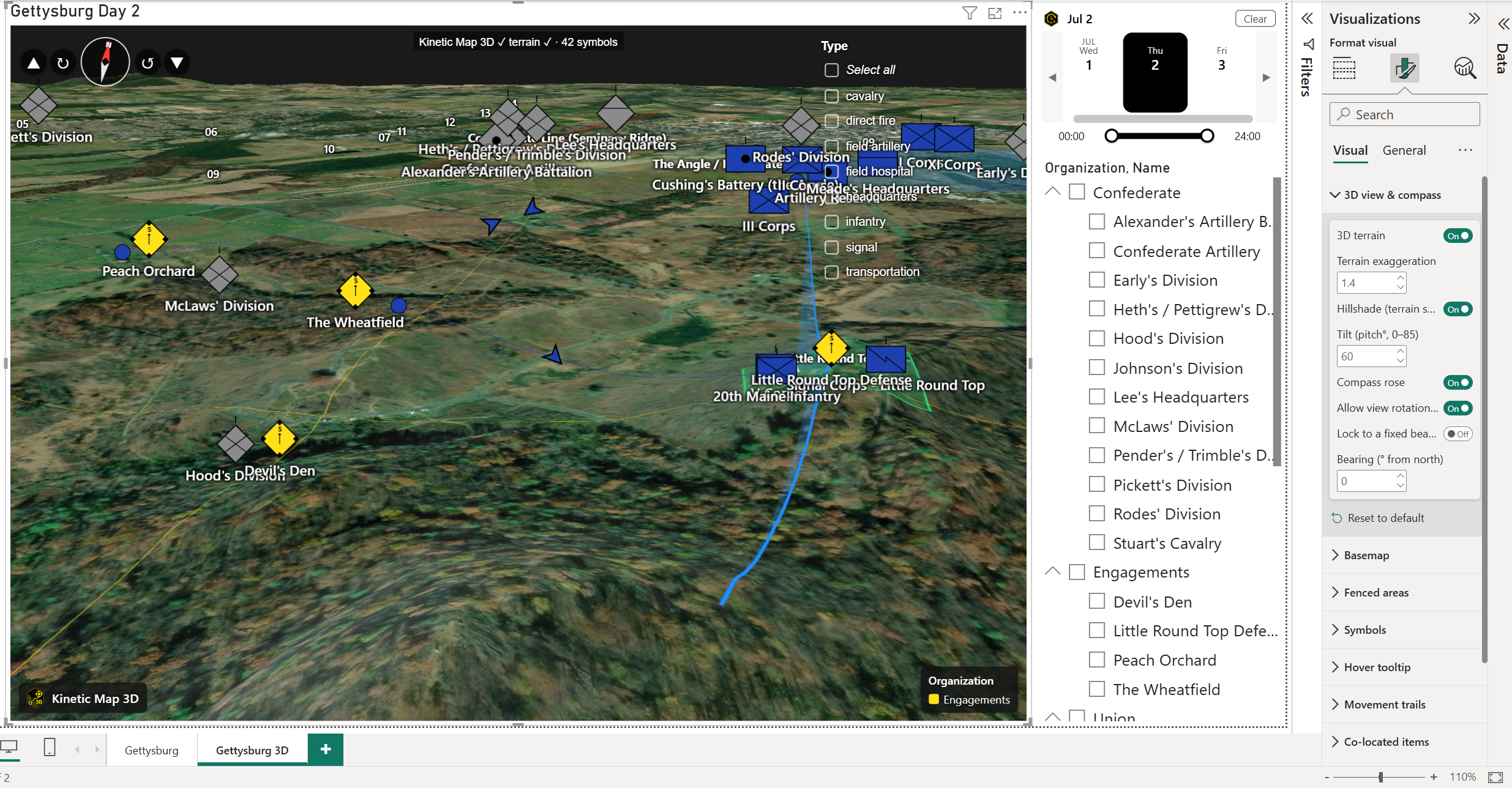1512x788 pixels.
Task: Click the time range end handle
Action: point(1207,136)
